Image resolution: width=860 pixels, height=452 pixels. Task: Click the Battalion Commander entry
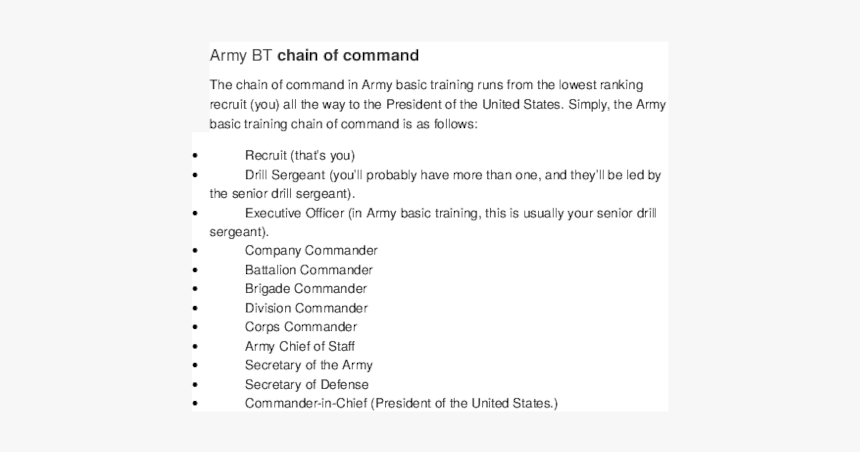(x=309, y=270)
